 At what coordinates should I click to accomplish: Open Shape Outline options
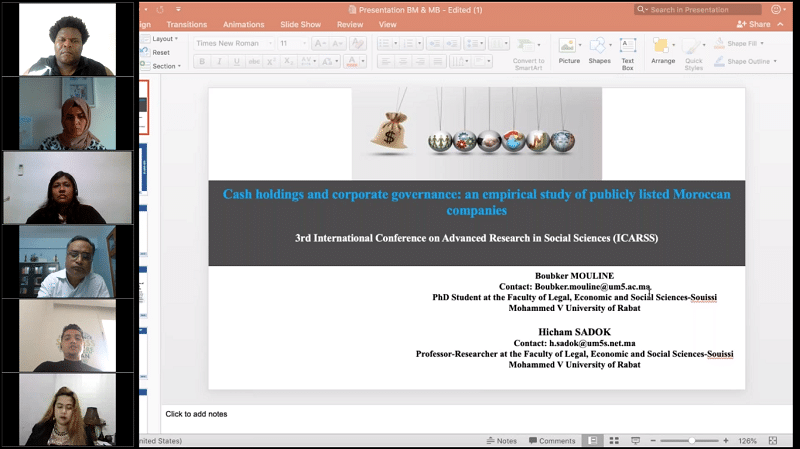click(x=745, y=61)
